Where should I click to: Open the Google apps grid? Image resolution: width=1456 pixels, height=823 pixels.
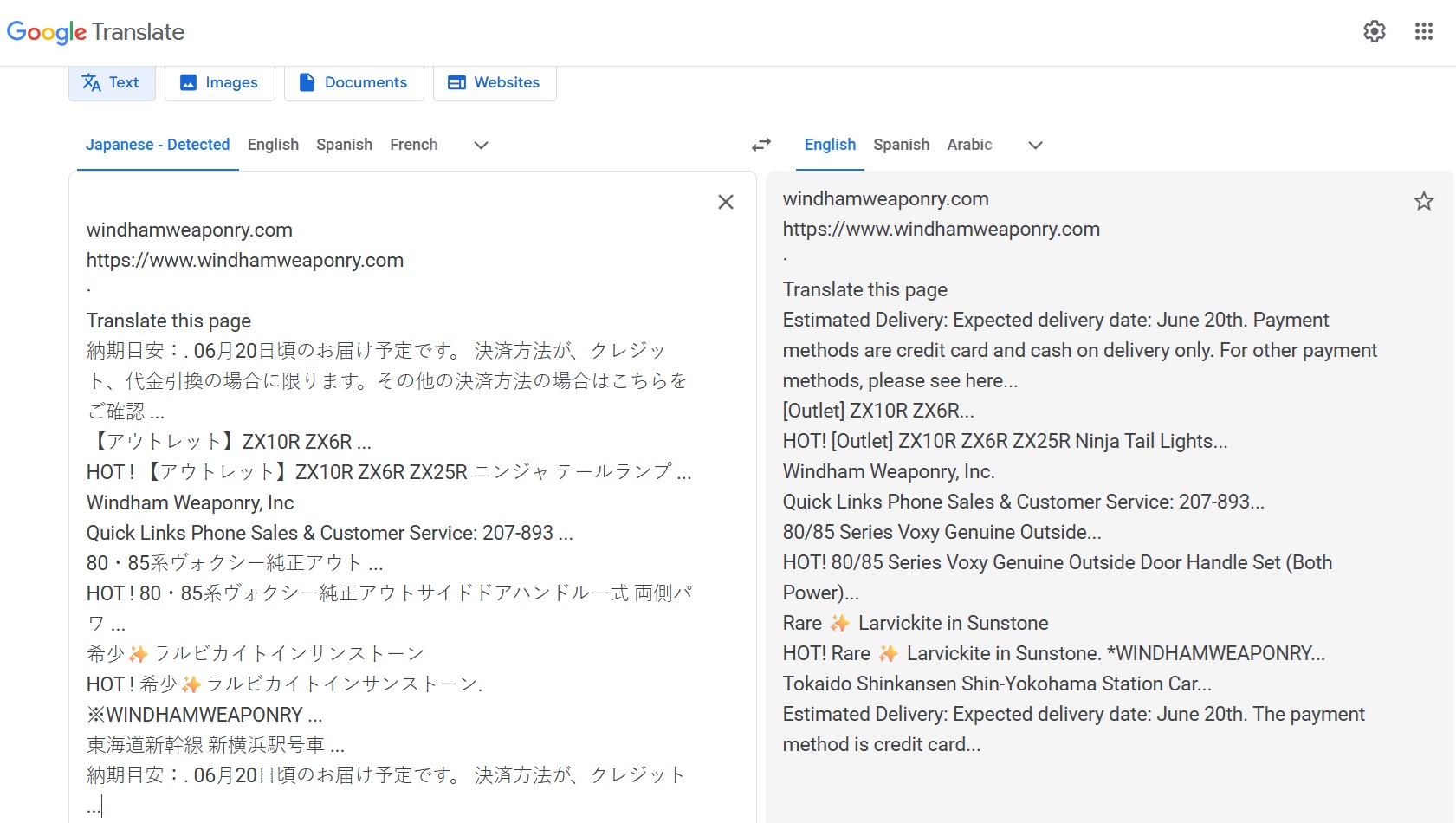pyautogui.click(x=1424, y=32)
